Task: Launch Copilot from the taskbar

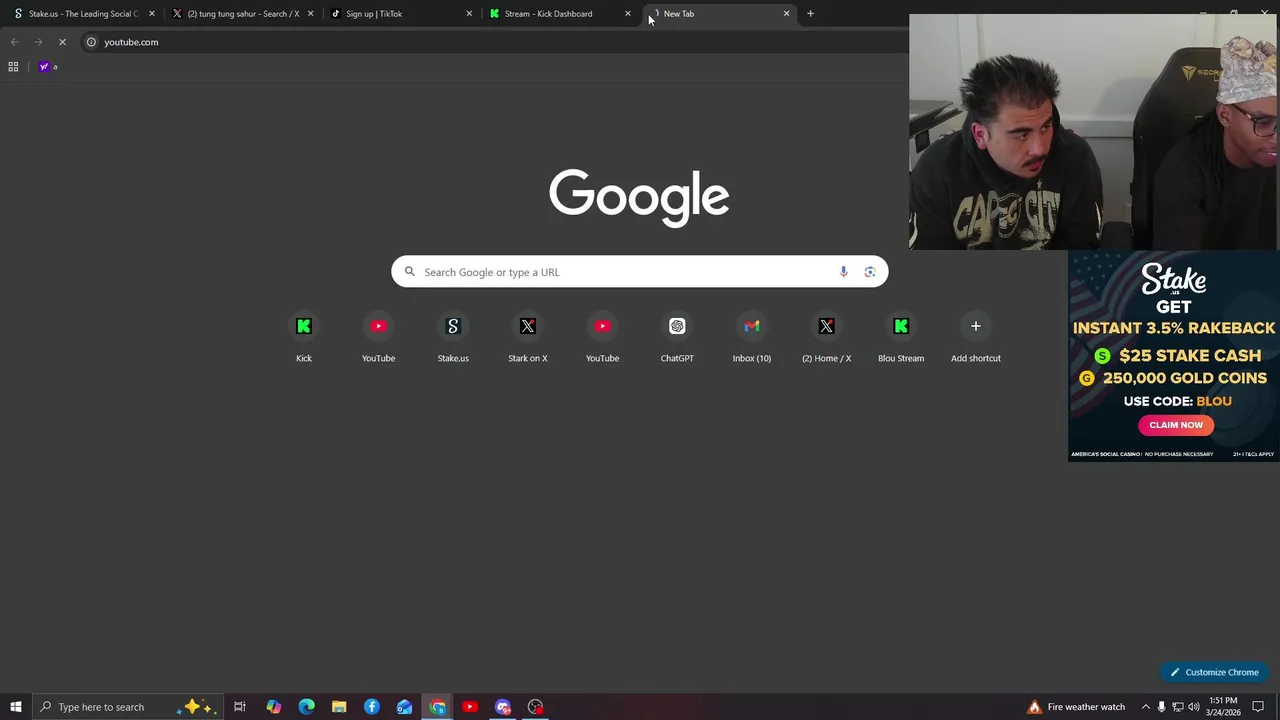Action: tap(274, 707)
